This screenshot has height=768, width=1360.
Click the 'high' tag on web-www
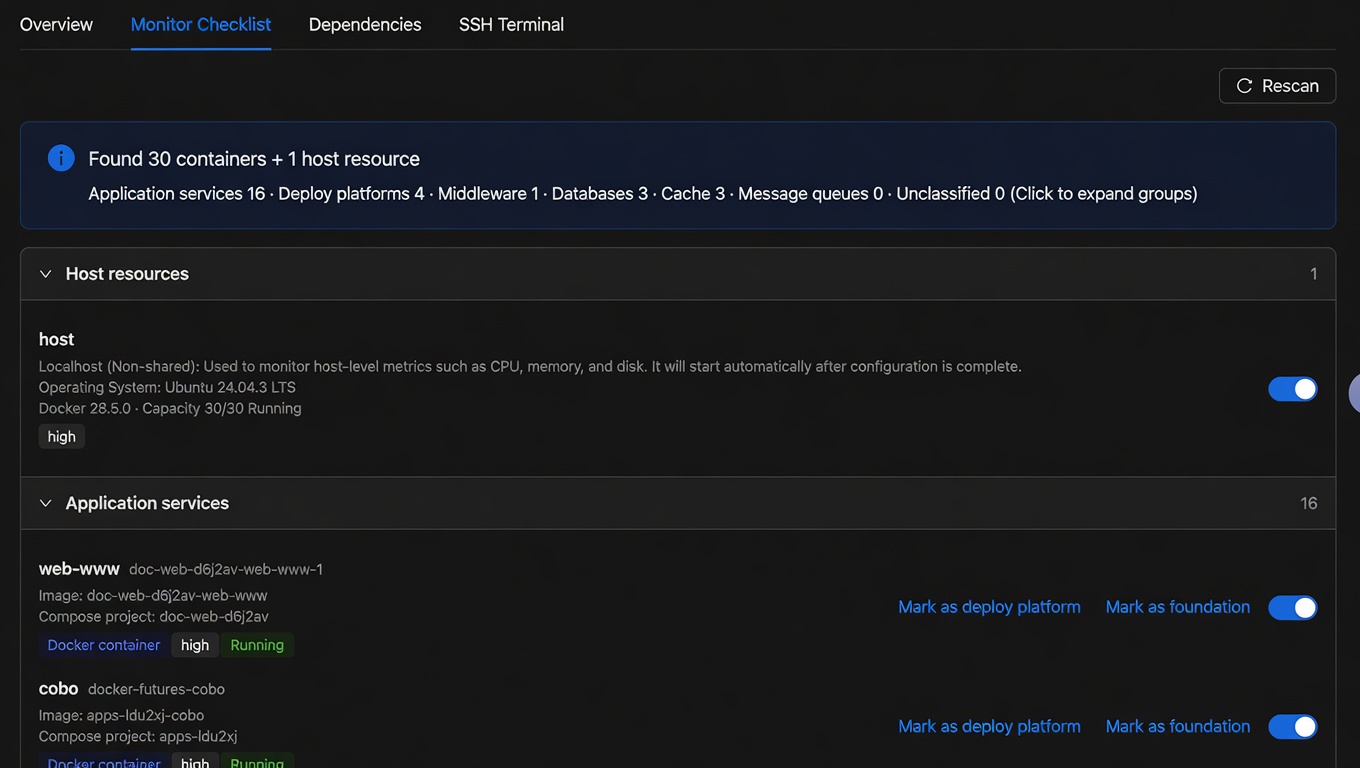(x=195, y=645)
